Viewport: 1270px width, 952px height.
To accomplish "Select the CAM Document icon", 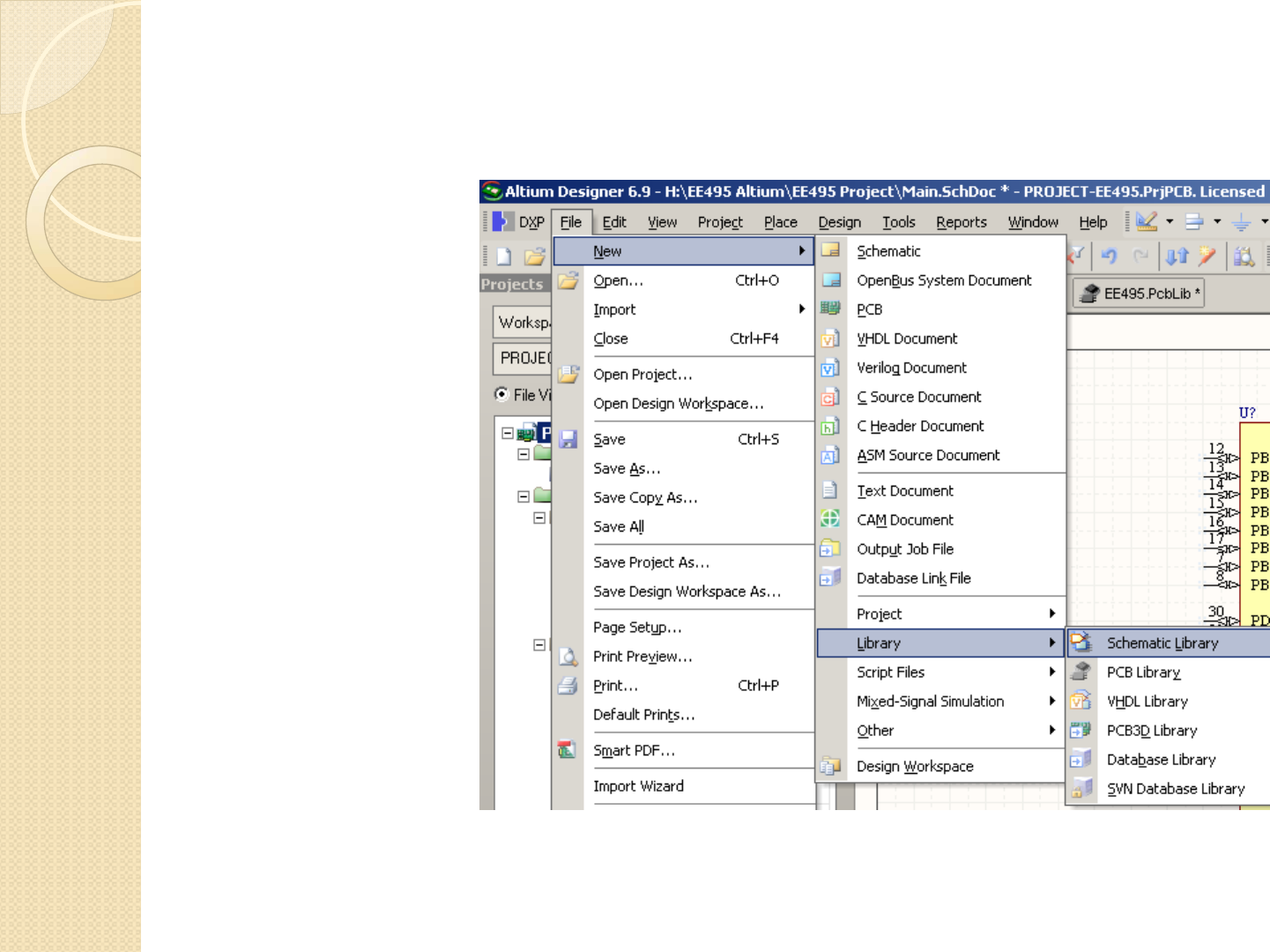I will [830, 519].
